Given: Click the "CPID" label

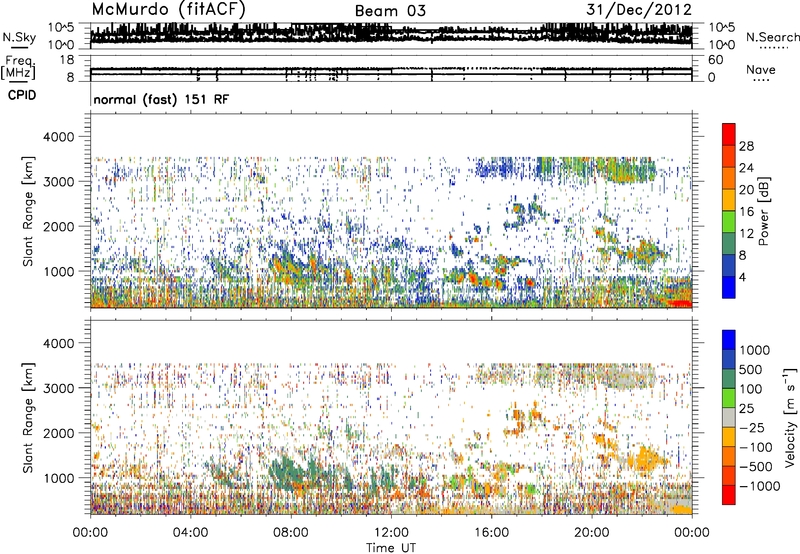Looking at the screenshot, I should coord(22,95).
